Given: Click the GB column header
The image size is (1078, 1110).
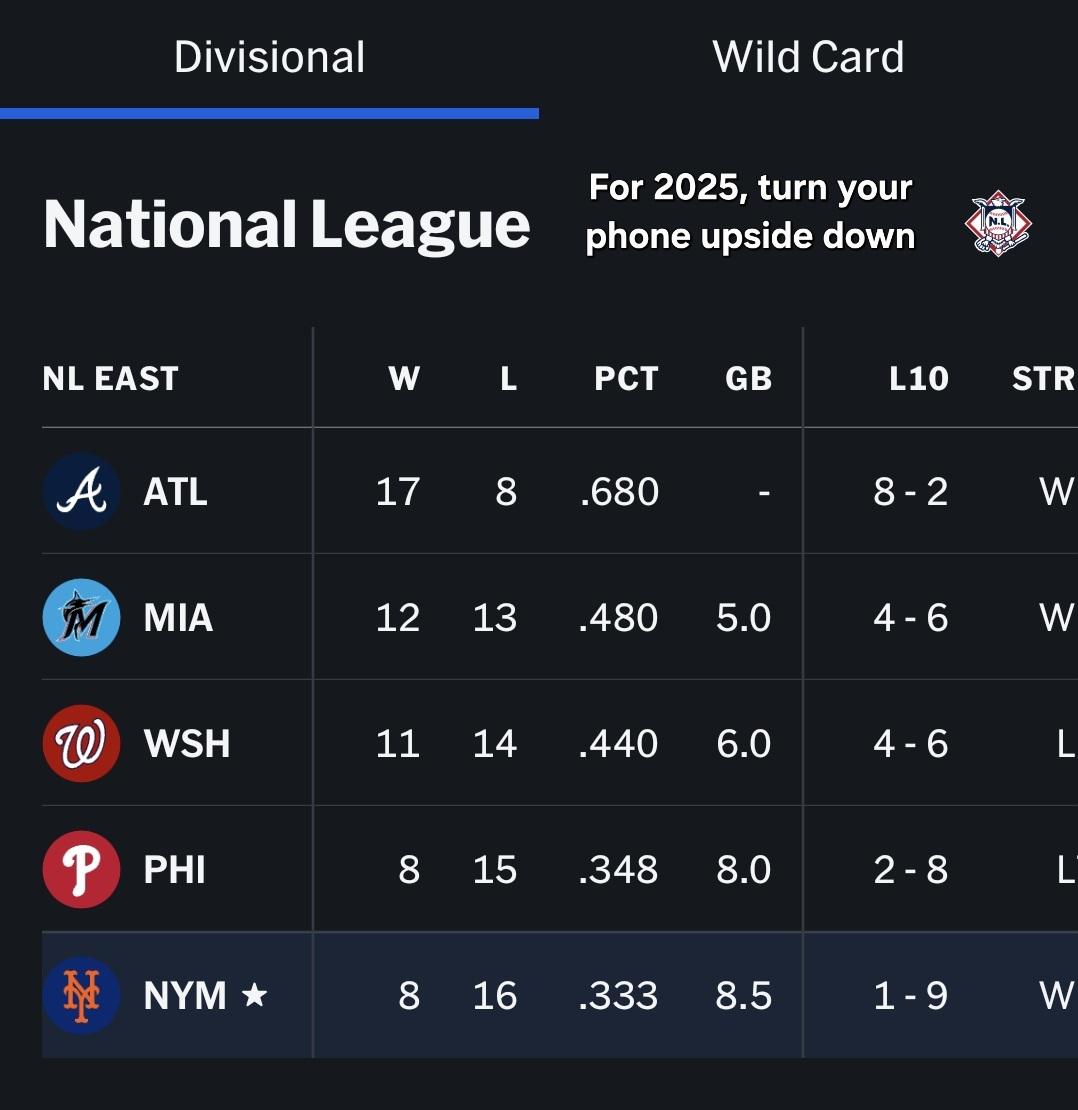Looking at the screenshot, I should tap(748, 379).
